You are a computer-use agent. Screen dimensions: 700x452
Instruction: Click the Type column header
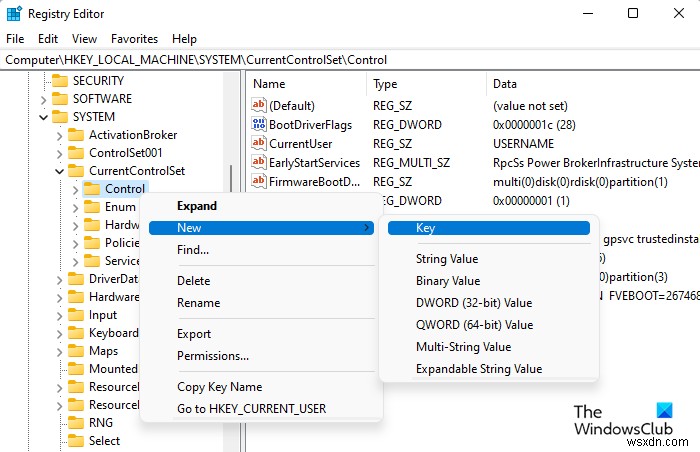385,84
